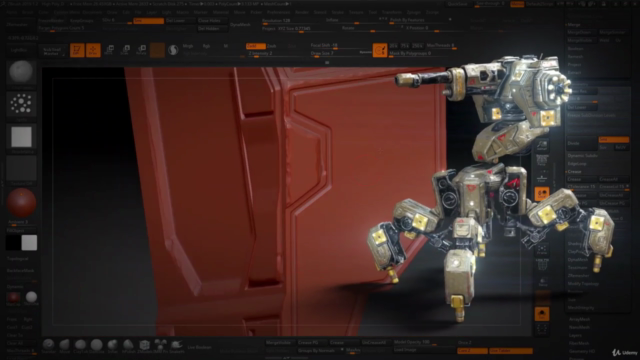Adjust the See-through slider

(490, 4)
